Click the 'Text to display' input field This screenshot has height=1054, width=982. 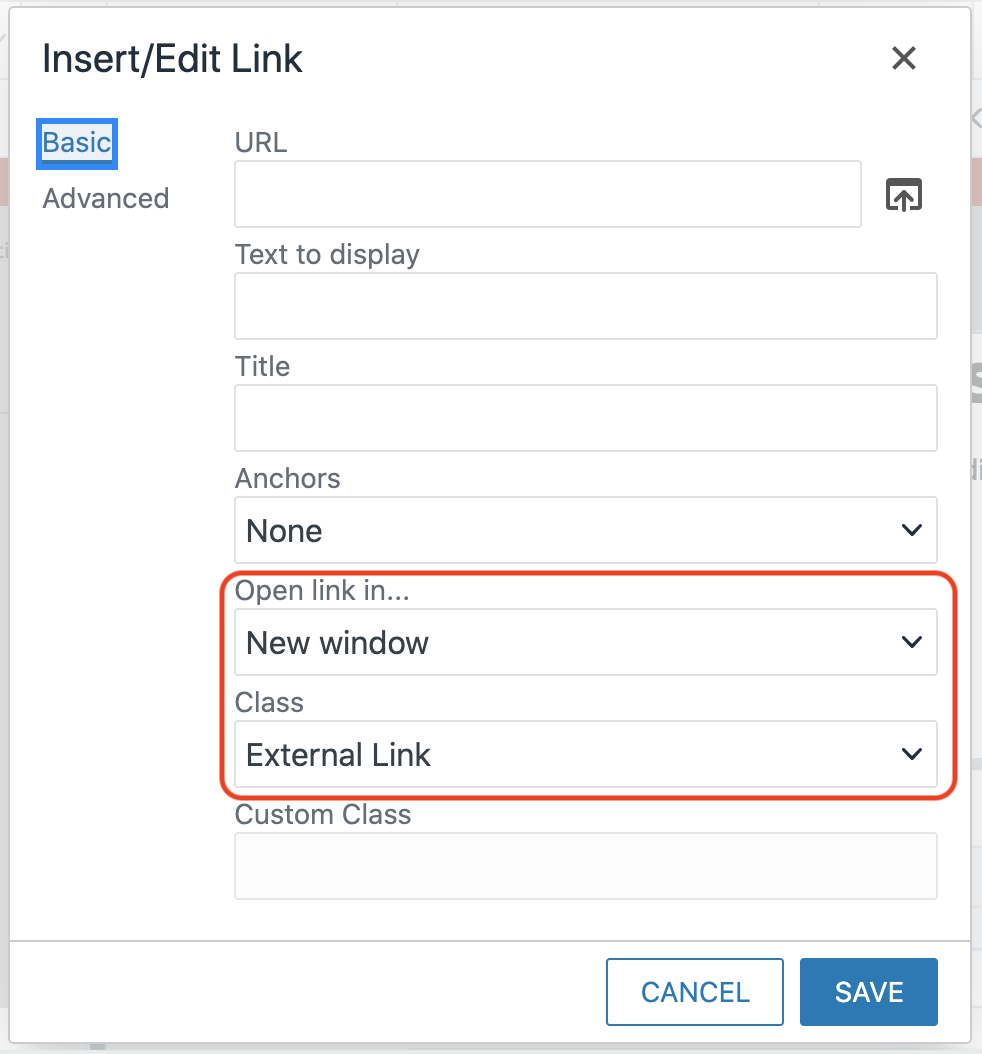586,306
